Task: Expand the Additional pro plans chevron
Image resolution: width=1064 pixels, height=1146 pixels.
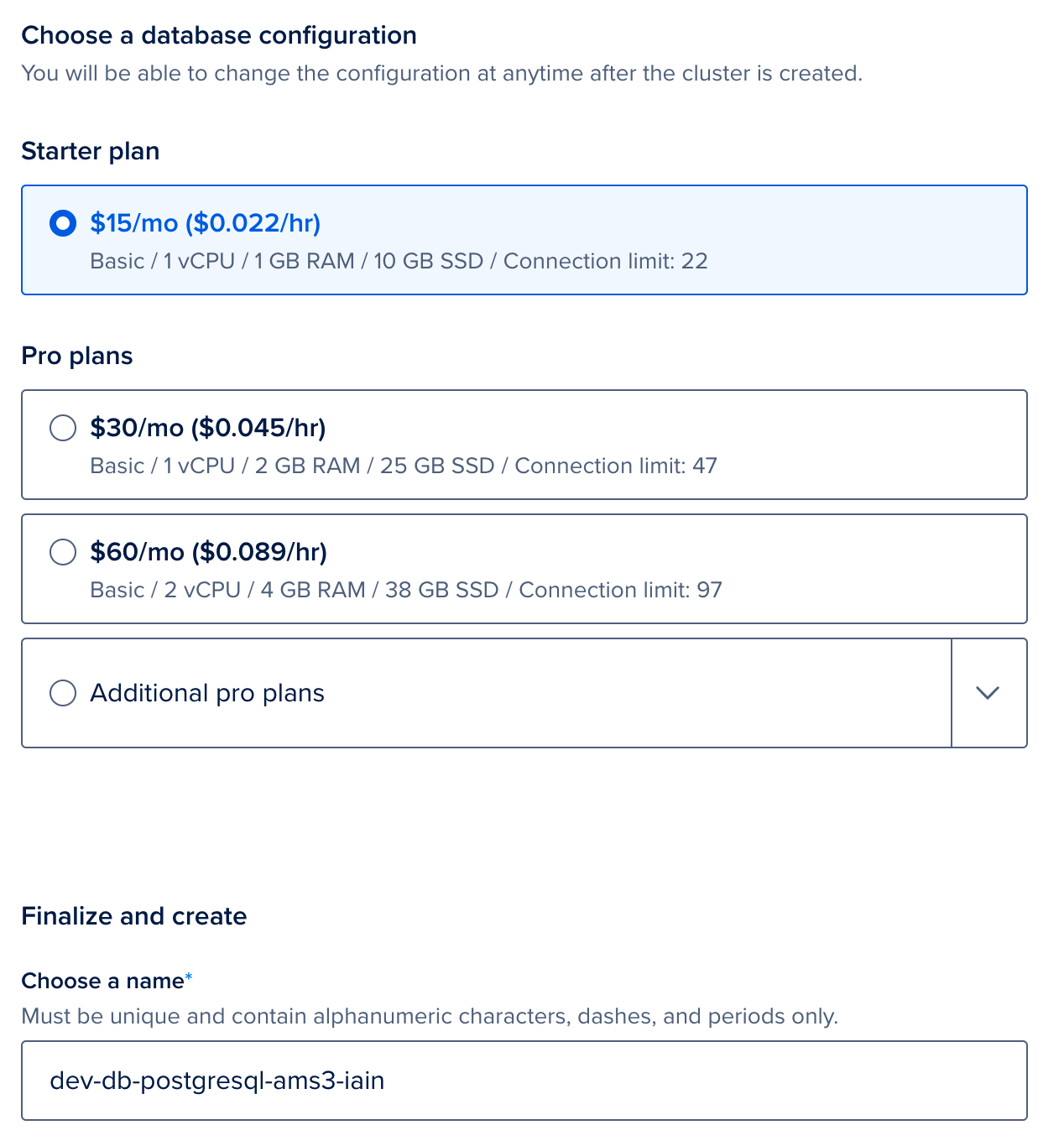Action: pos(988,693)
